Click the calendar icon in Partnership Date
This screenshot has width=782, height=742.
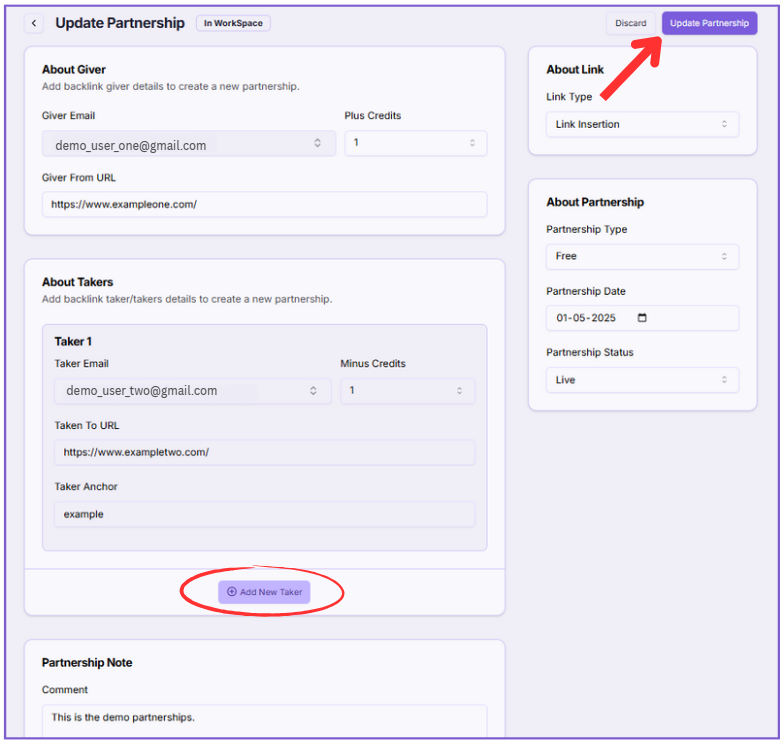coord(642,318)
